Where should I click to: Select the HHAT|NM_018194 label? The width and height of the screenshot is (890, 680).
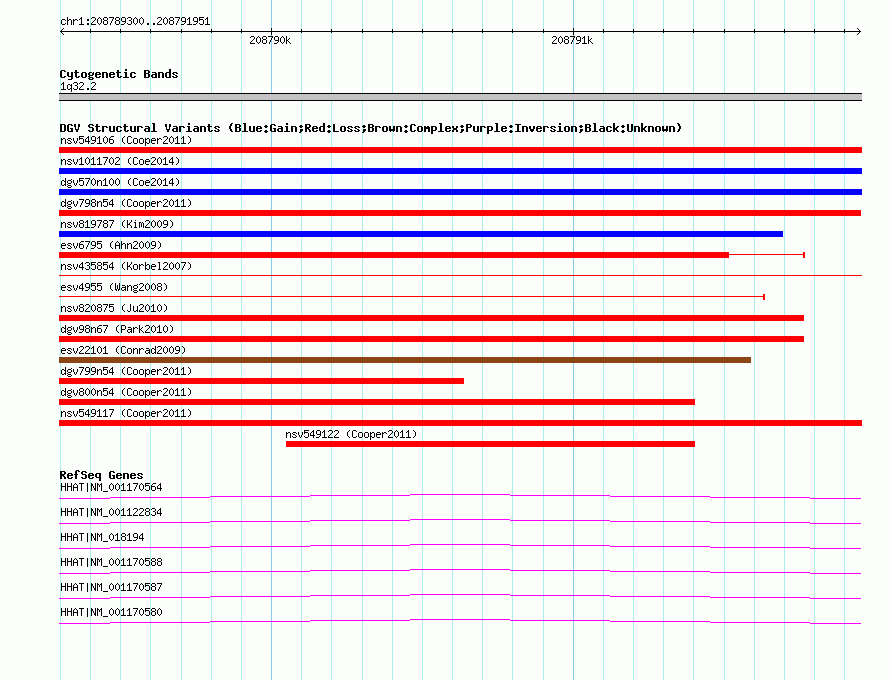tap(102, 538)
